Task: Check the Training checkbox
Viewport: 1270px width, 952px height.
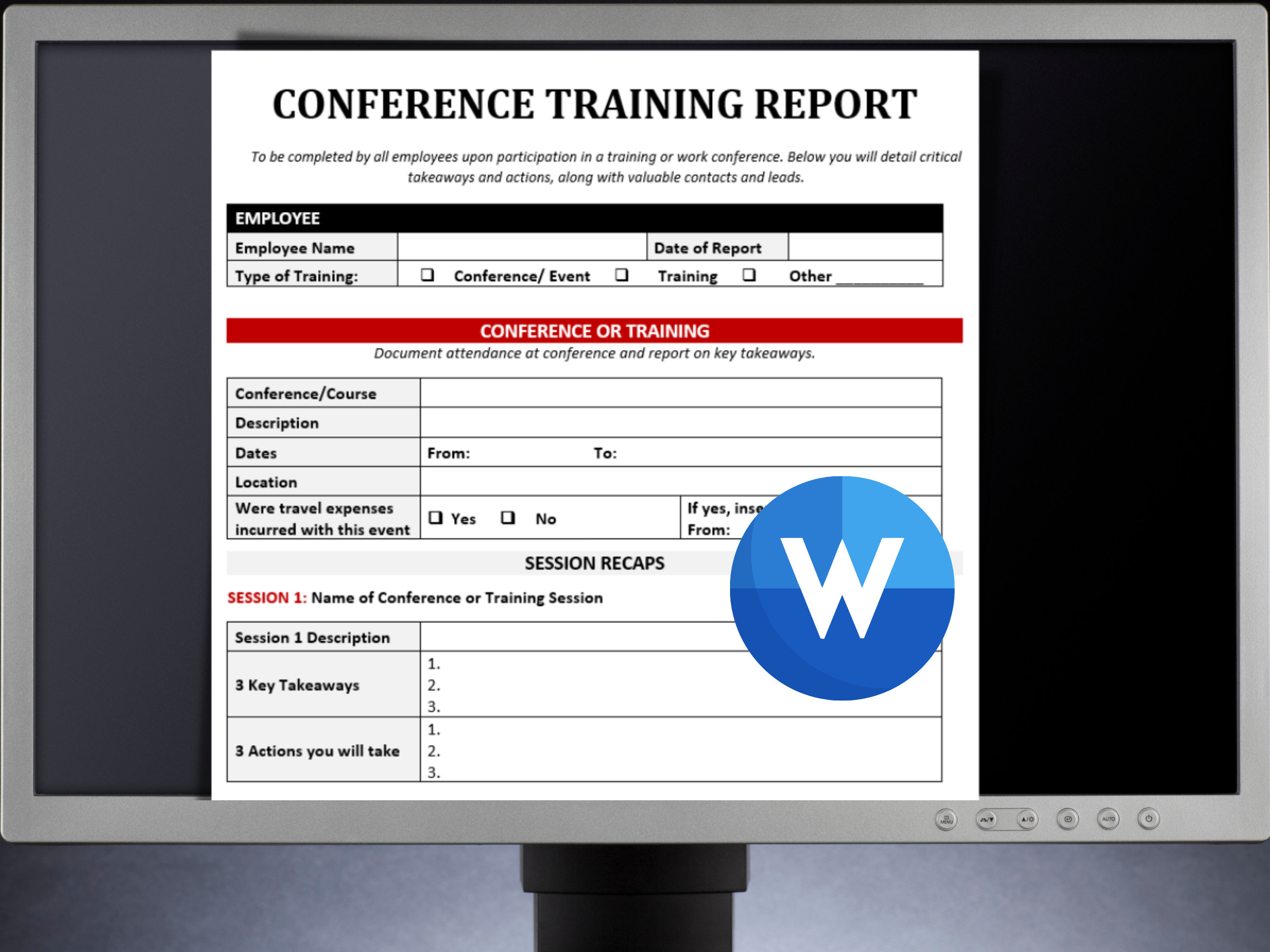Action: tap(623, 275)
